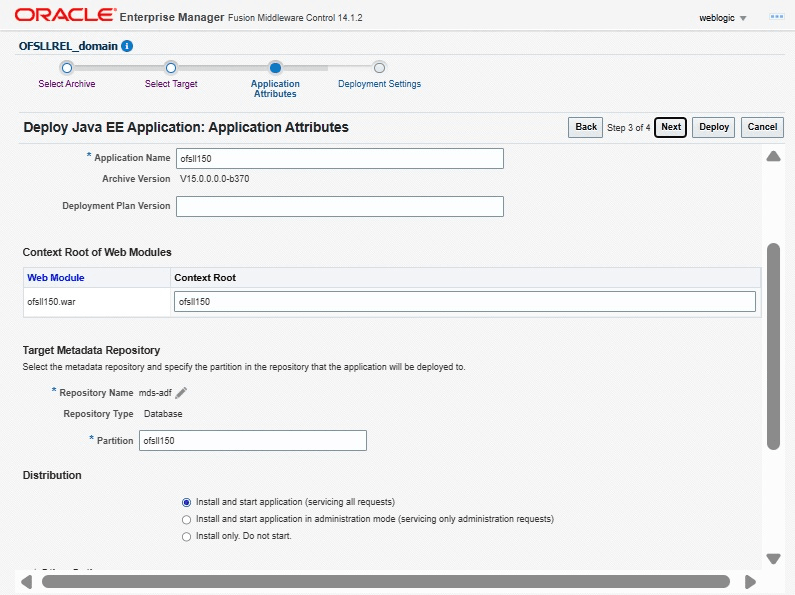
Task: Open the weblogic user dropdown
Action: click(x=722, y=18)
